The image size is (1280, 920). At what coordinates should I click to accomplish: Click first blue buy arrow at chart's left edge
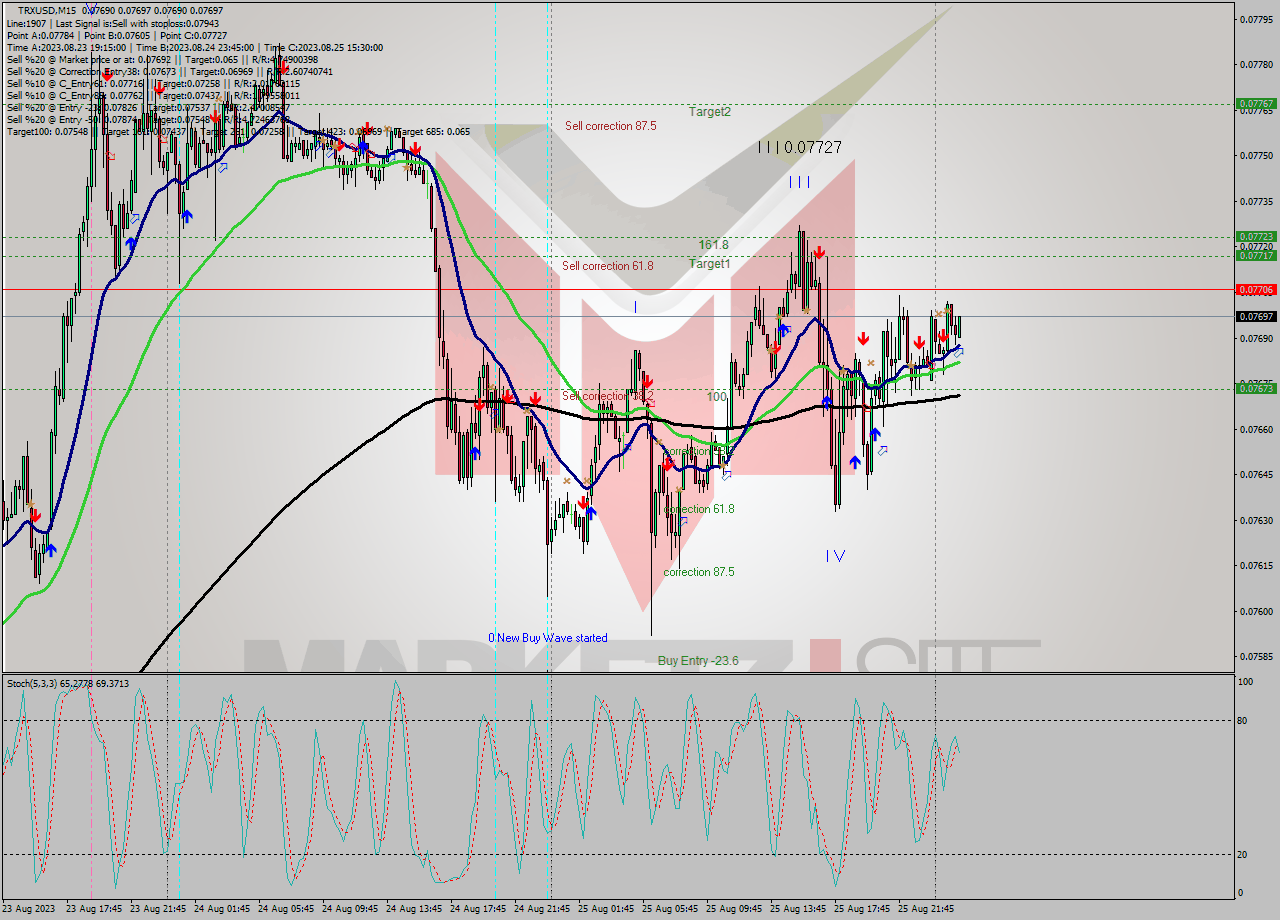tap(50, 549)
